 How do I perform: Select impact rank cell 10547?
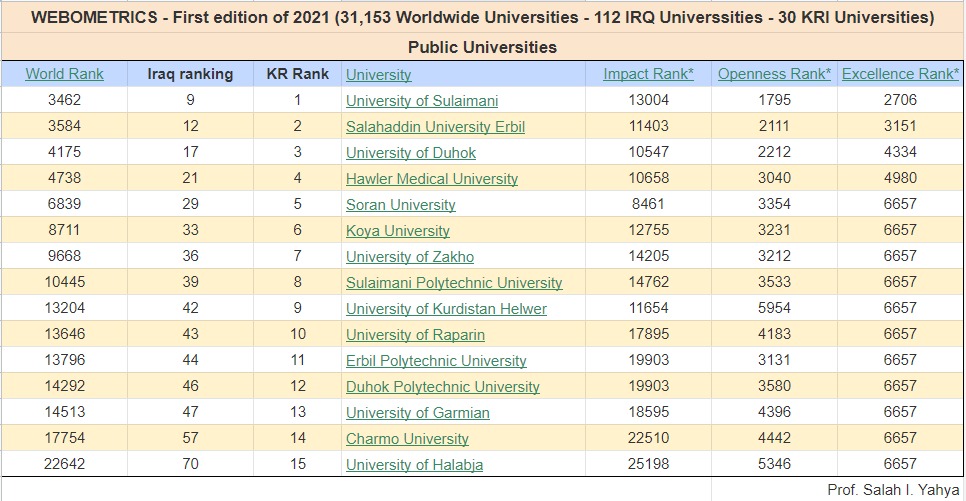point(648,152)
